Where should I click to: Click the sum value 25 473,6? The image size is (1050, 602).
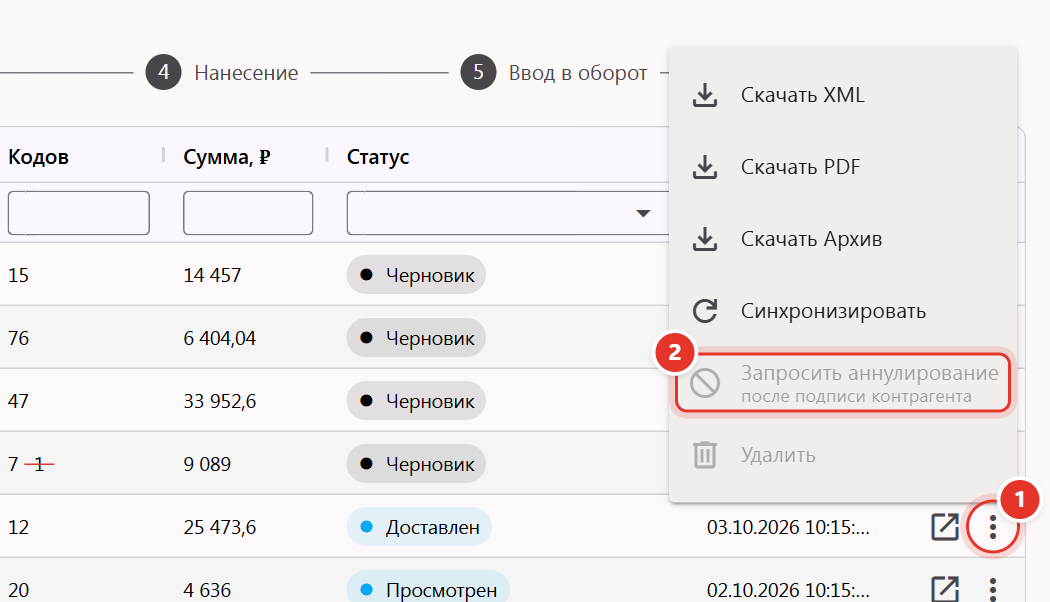click(220, 528)
